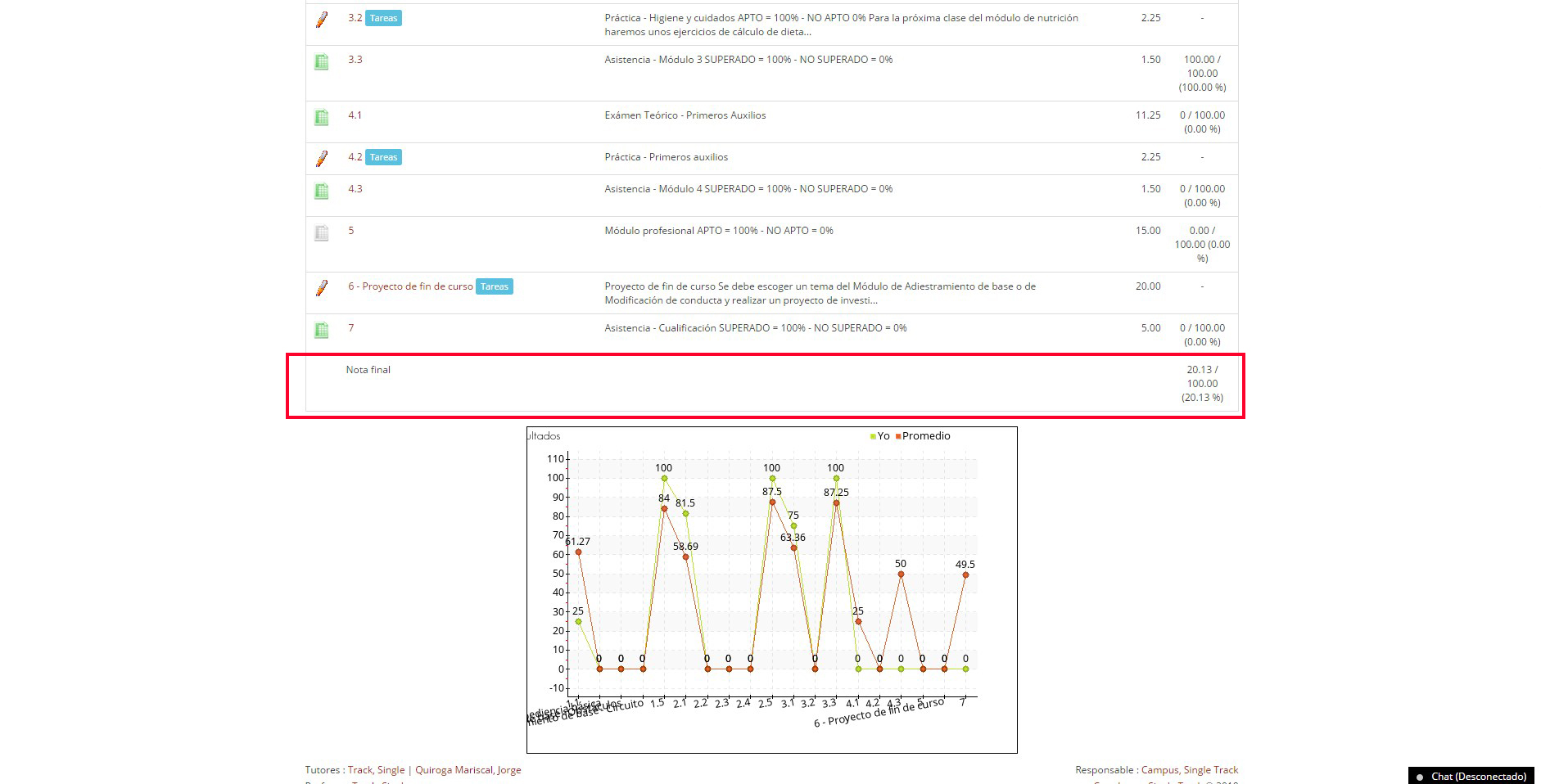
Task: Click the pencil icon in row 3.2
Action: coord(322,20)
